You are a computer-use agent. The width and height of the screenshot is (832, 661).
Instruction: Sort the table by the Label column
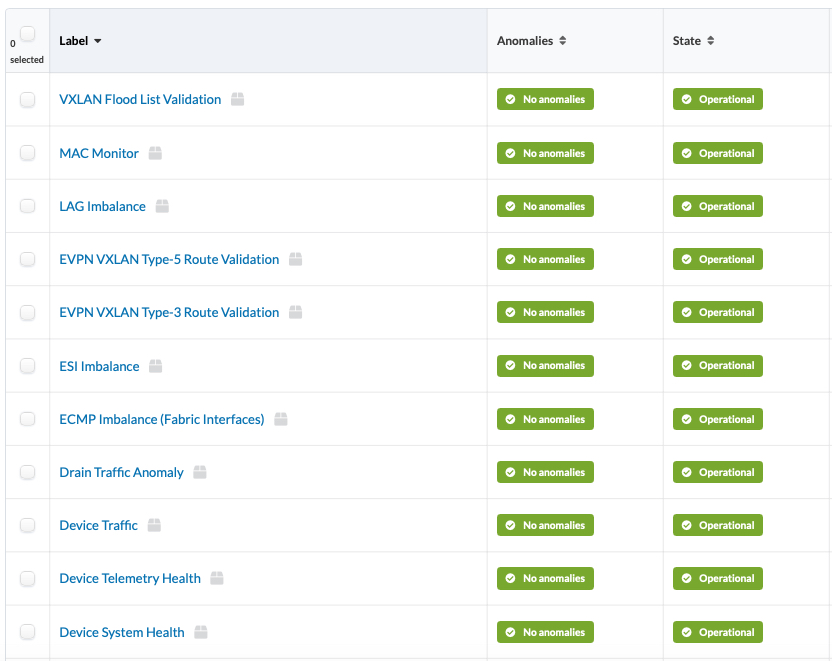click(x=80, y=41)
